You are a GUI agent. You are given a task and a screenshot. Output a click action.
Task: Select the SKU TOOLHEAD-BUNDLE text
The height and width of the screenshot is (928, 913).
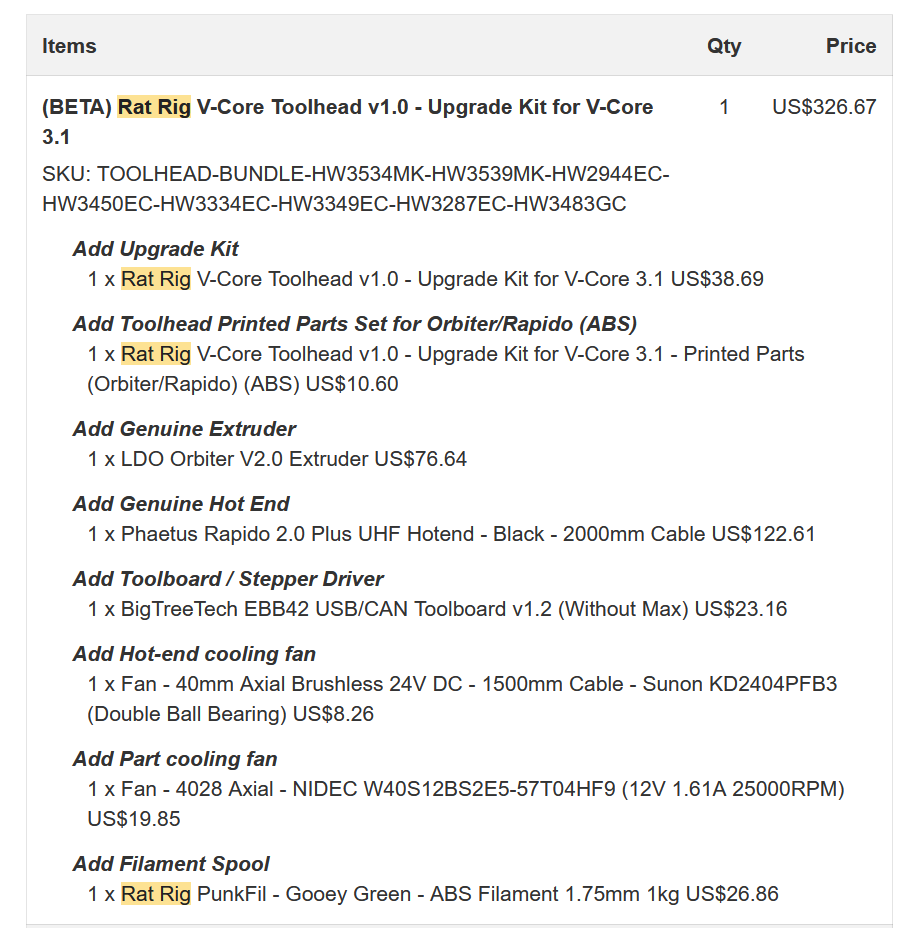pos(356,189)
